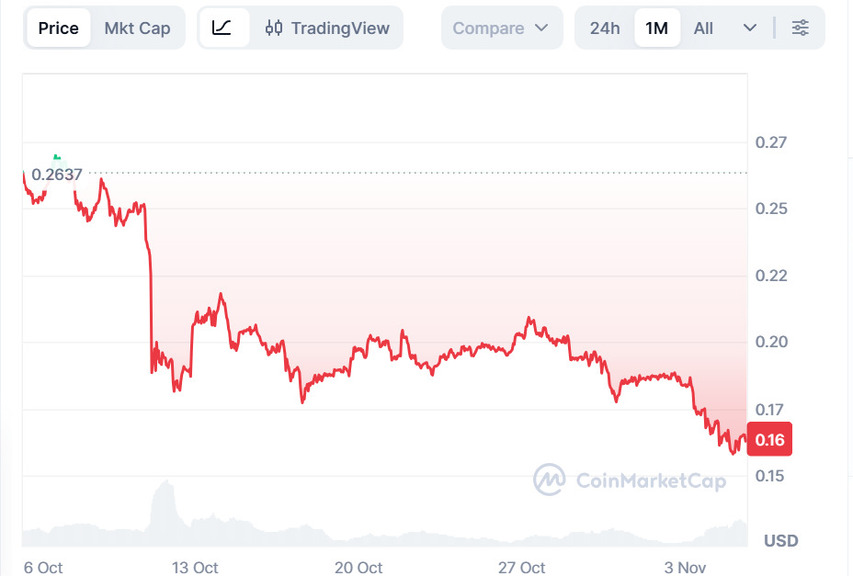Click the USD currency label
This screenshot has height=576, width=853.
coord(781,541)
